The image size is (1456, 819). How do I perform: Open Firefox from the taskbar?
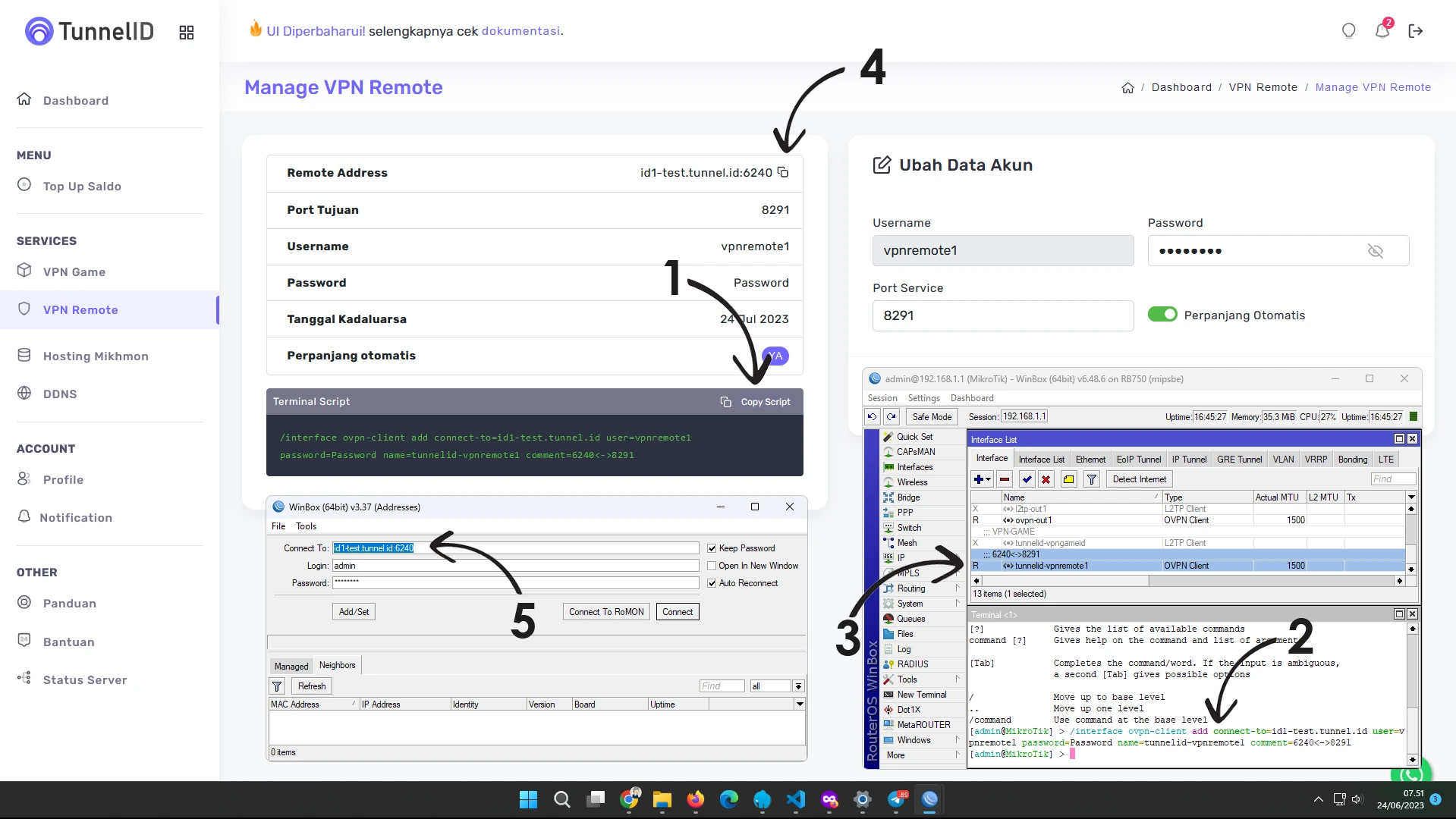tap(695, 799)
